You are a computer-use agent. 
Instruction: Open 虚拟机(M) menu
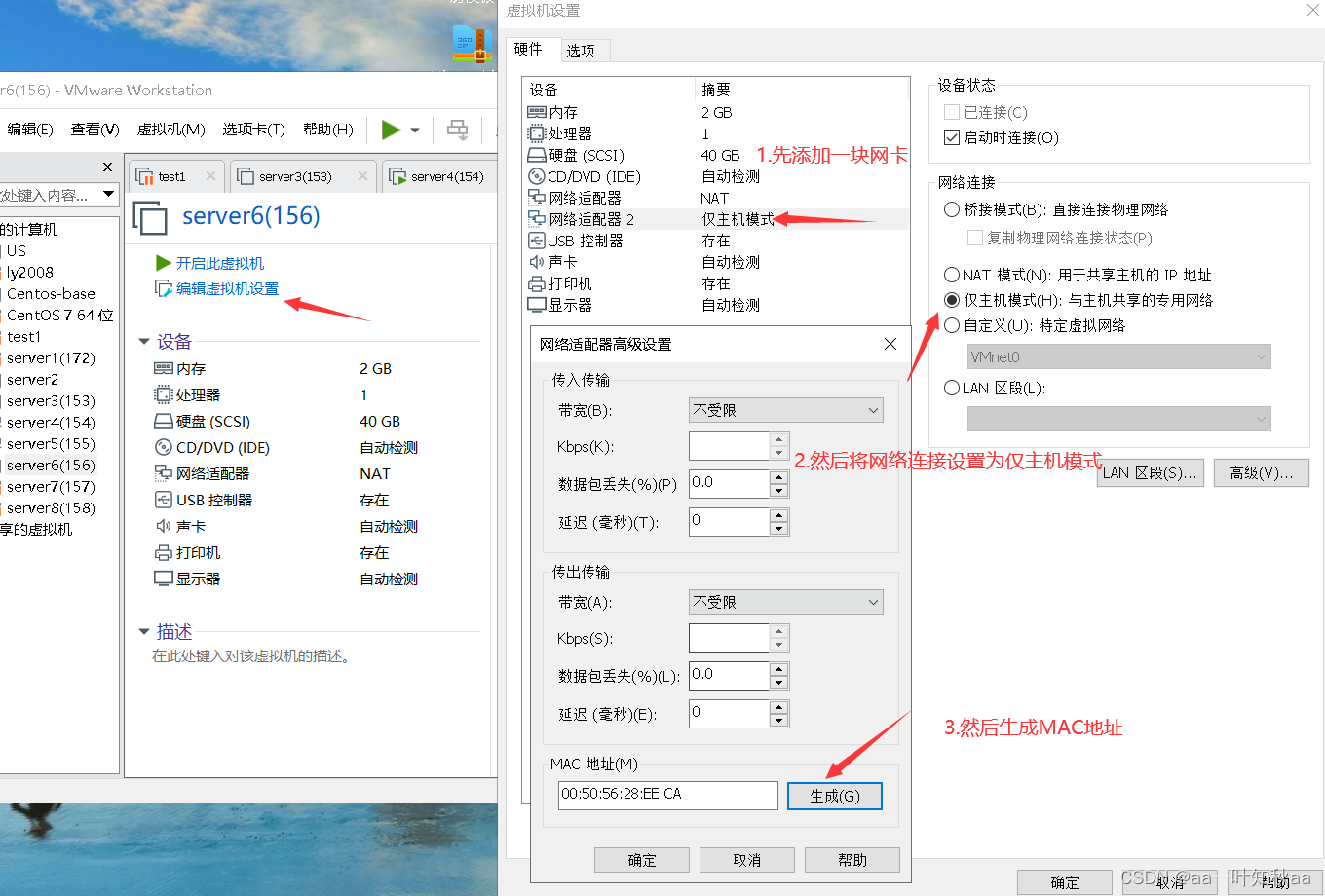[170, 130]
